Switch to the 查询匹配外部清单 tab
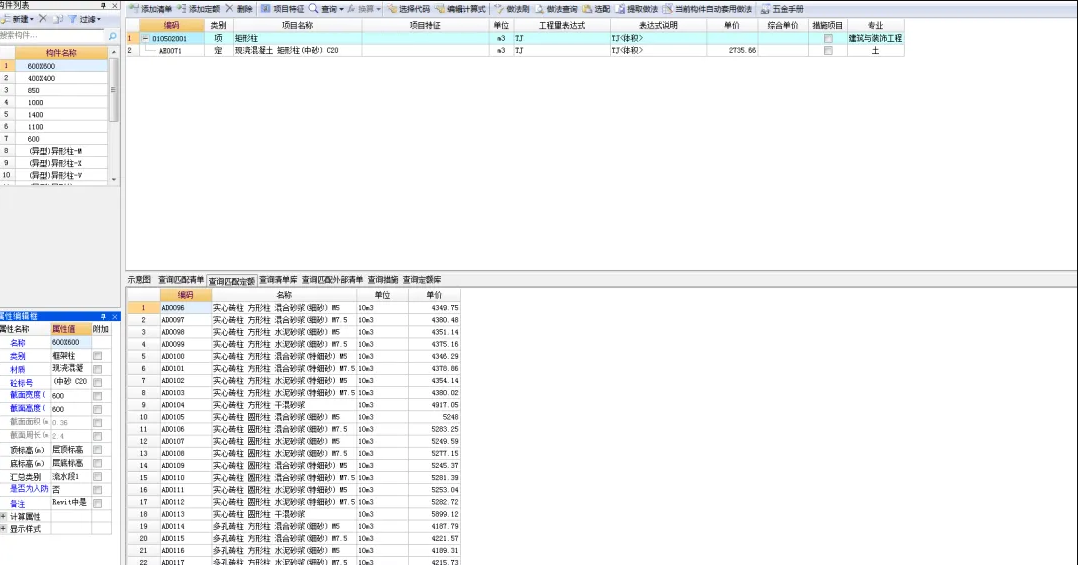This screenshot has width=1078, height=565. (332, 280)
